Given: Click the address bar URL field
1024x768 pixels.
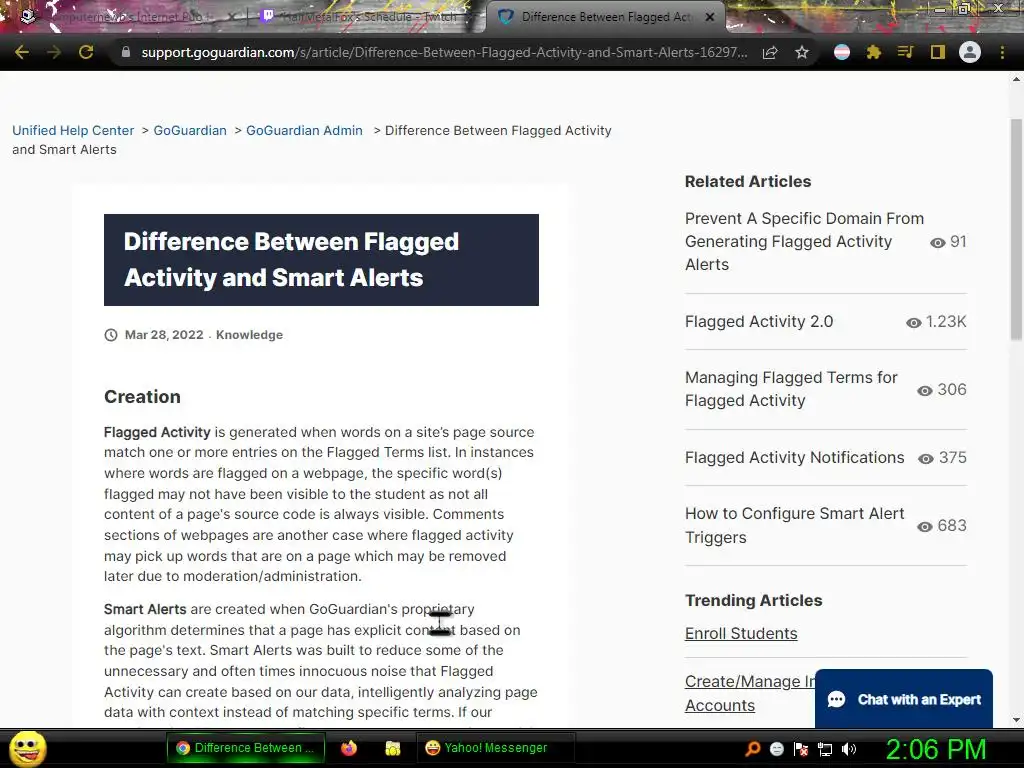Looking at the screenshot, I should tap(444, 52).
